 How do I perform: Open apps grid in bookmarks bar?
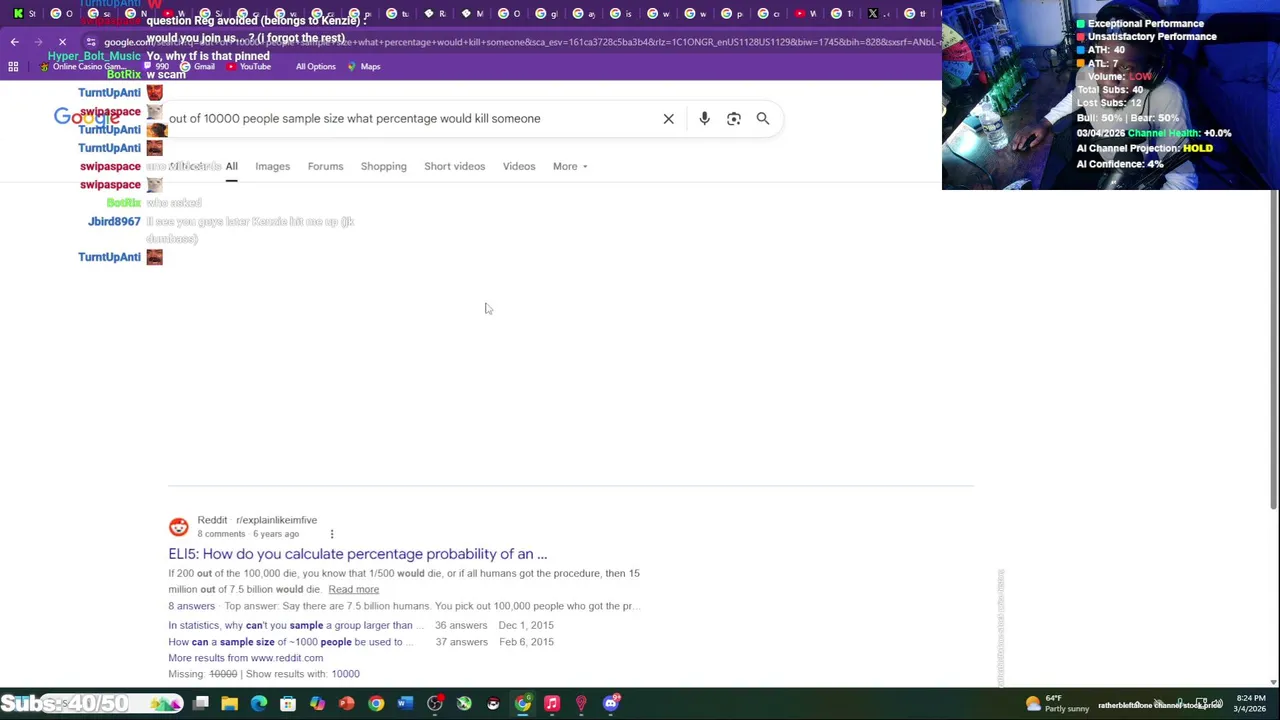tap(13, 67)
